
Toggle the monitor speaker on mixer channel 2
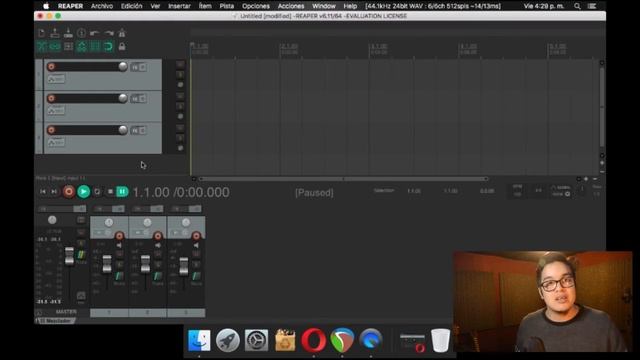pos(158,245)
